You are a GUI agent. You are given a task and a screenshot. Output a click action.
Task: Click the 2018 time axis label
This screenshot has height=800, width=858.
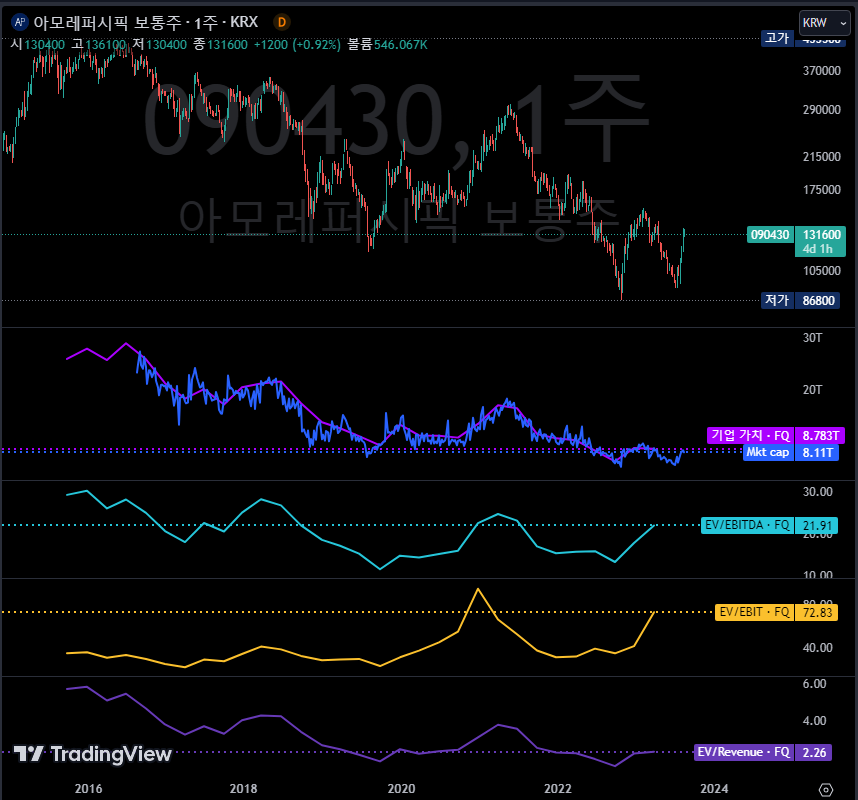(243, 789)
